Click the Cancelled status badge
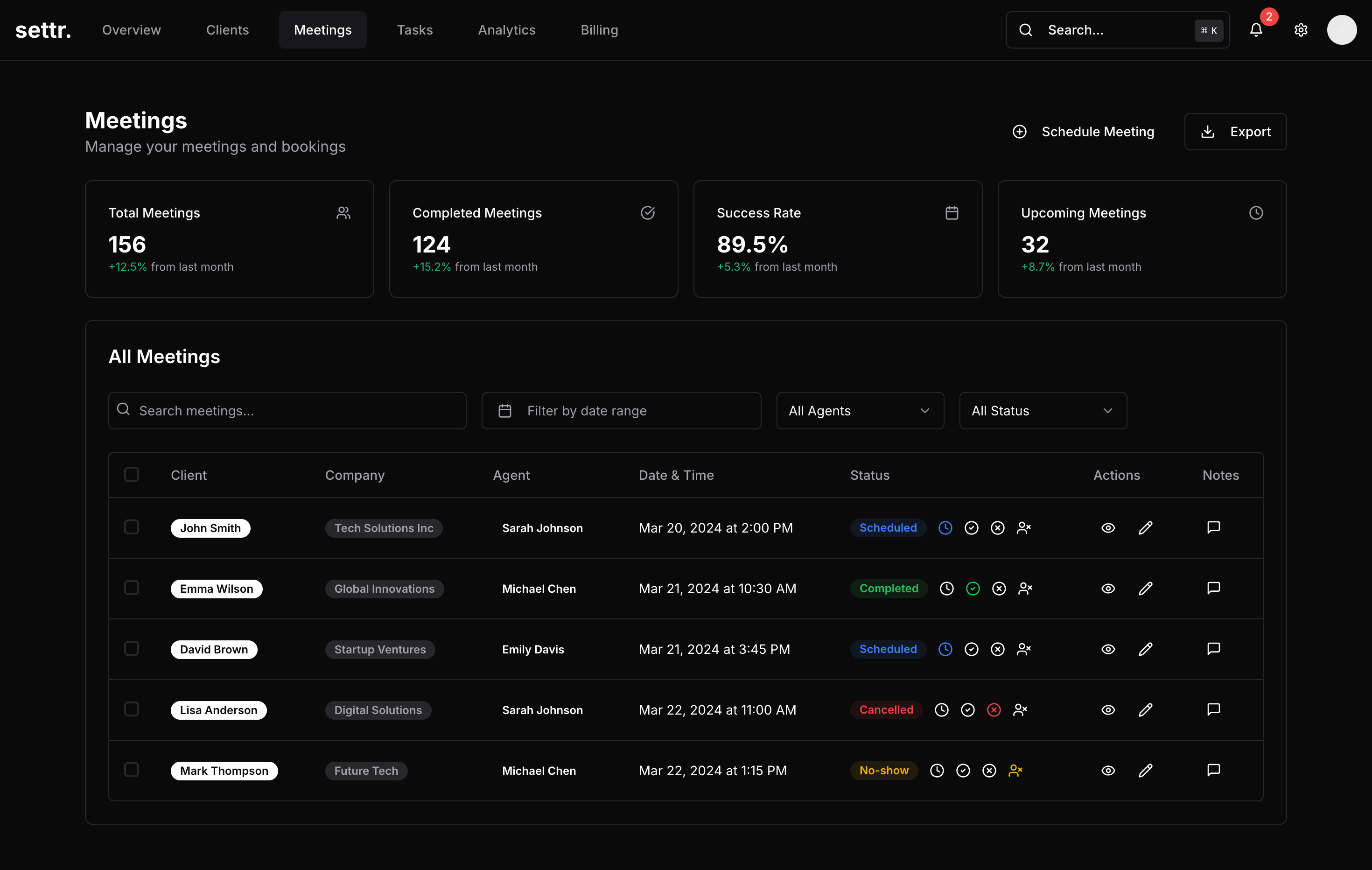 [886, 710]
